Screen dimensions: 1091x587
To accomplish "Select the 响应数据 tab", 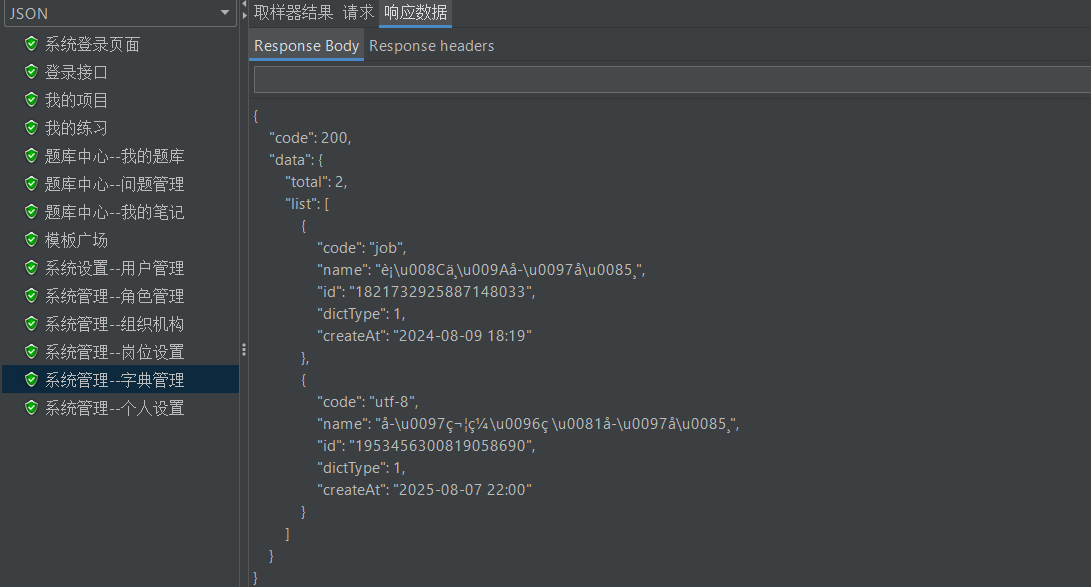I will (415, 13).
